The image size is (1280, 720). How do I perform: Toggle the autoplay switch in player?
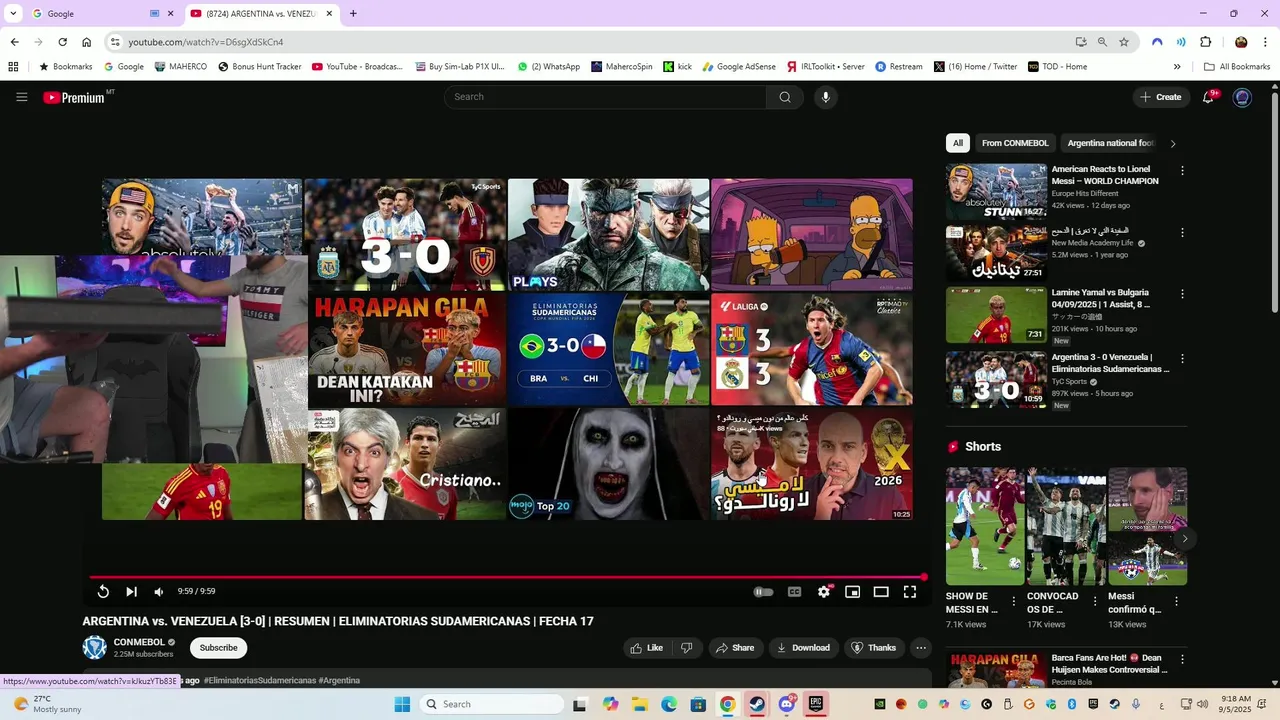pyautogui.click(x=763, y=592)
